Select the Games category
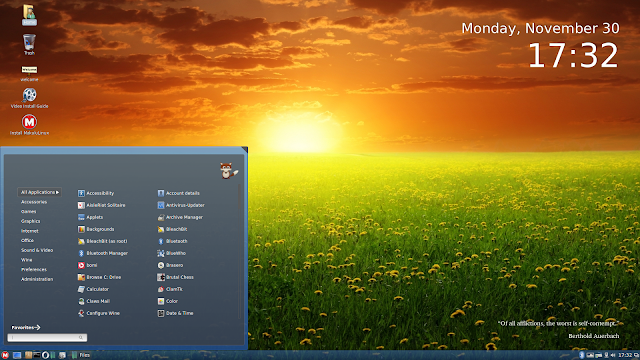 (29, 211)
